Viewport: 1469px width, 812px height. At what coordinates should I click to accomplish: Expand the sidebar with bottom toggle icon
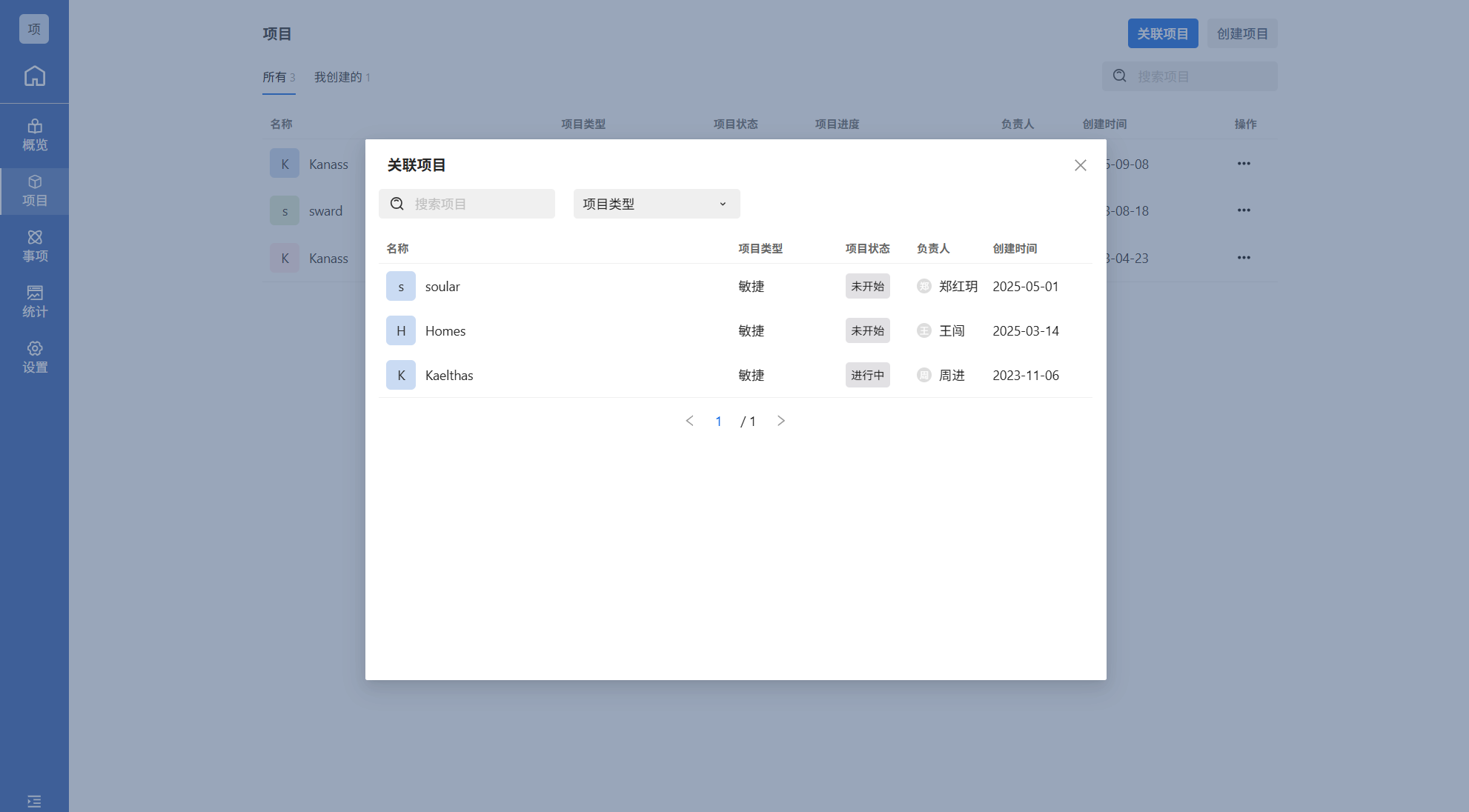point(34,801)
